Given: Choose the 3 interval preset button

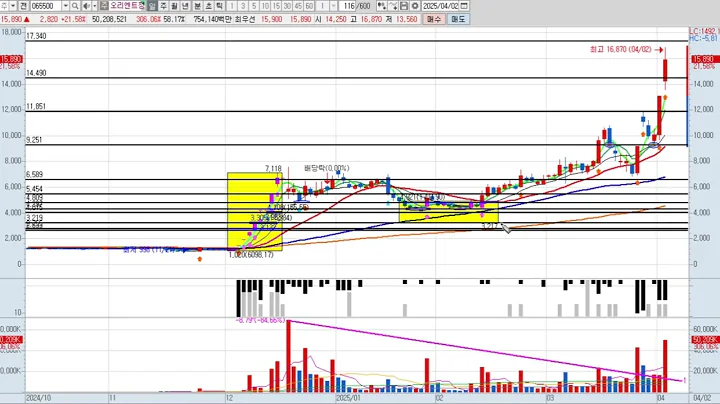Looking at the screenshot, I should pos(243,6).
